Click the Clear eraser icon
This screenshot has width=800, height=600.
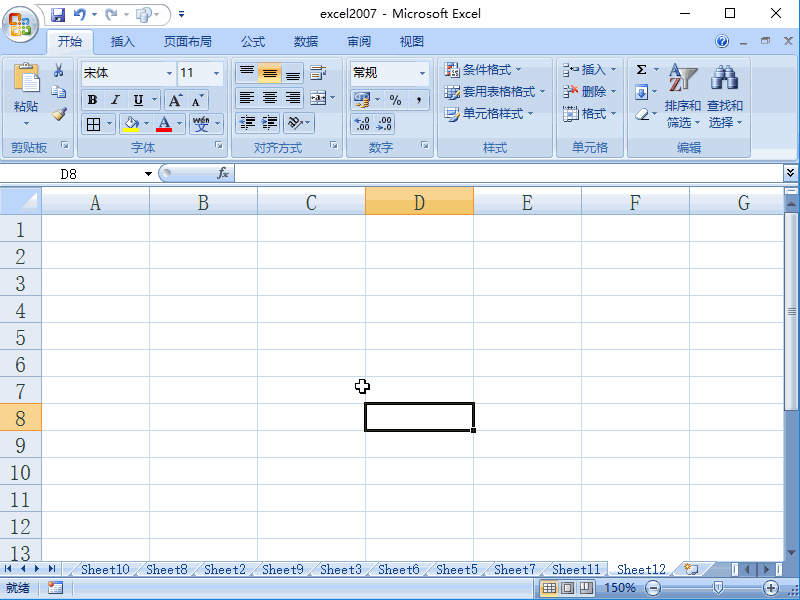coord(642,114)
